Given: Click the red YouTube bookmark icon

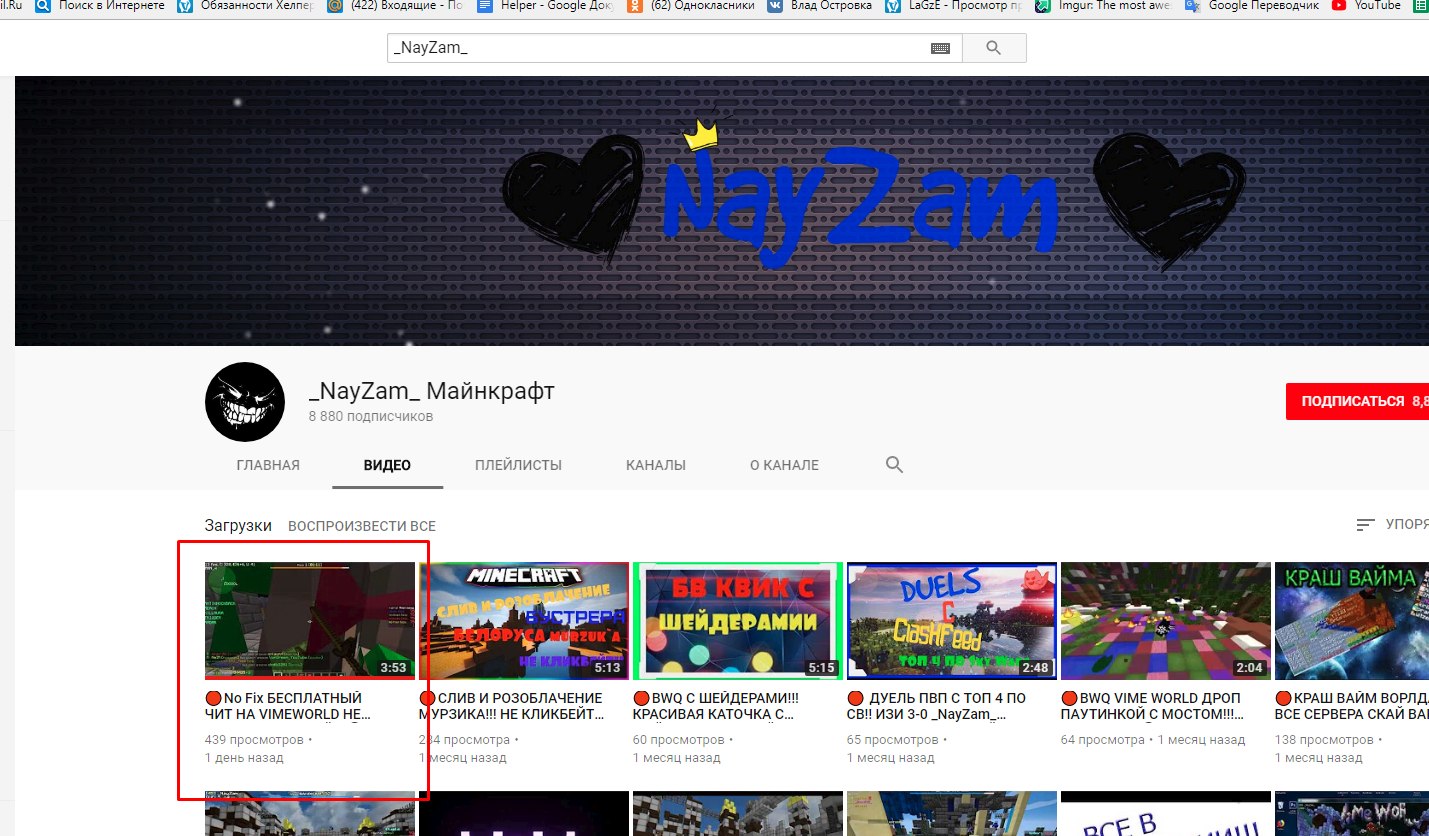Looking at the screenshot, I should point(1339,6).
